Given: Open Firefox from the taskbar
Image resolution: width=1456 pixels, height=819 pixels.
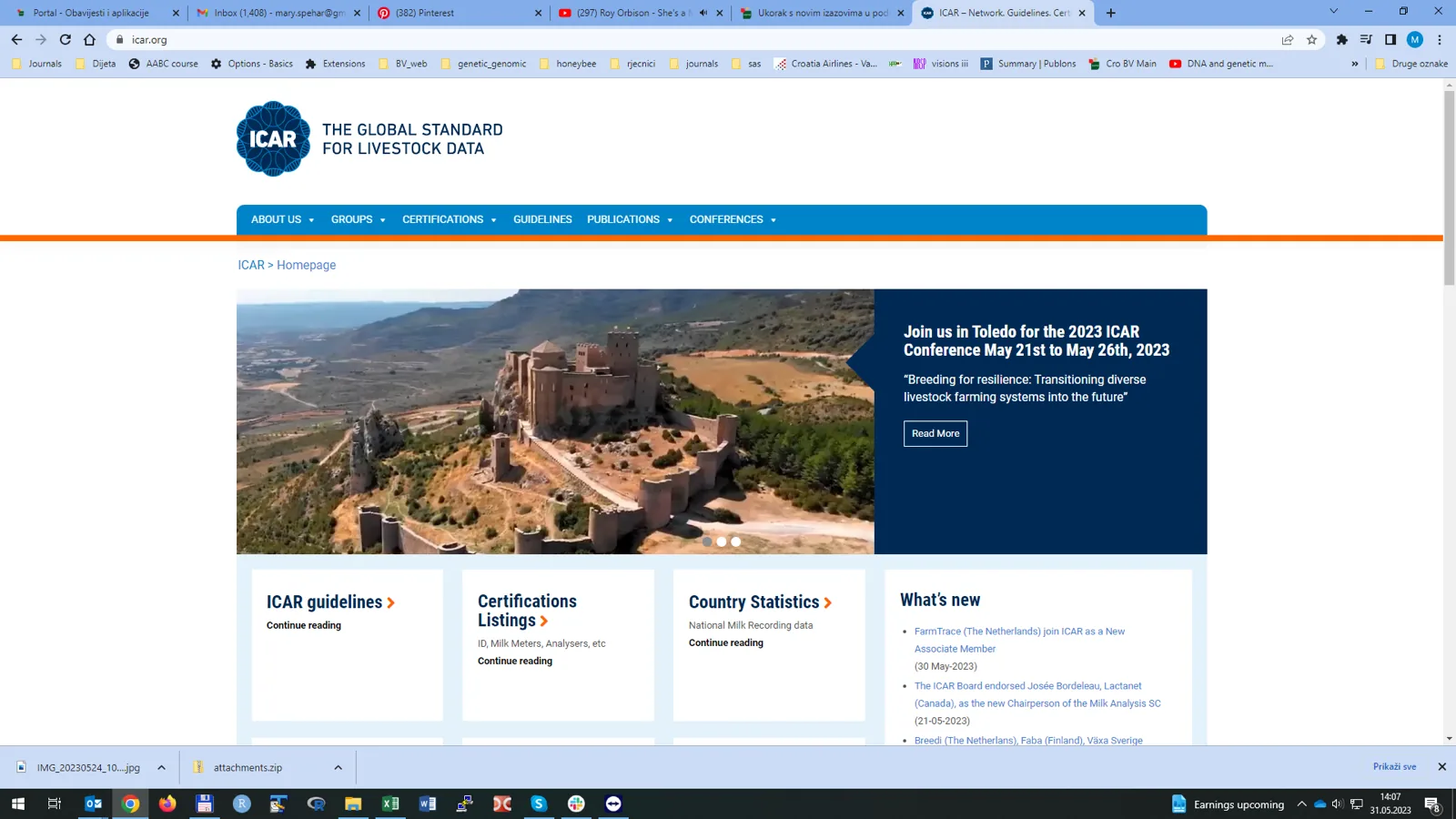Looking at the screenshot, I should pyautogui.click(x=167, y=804).
